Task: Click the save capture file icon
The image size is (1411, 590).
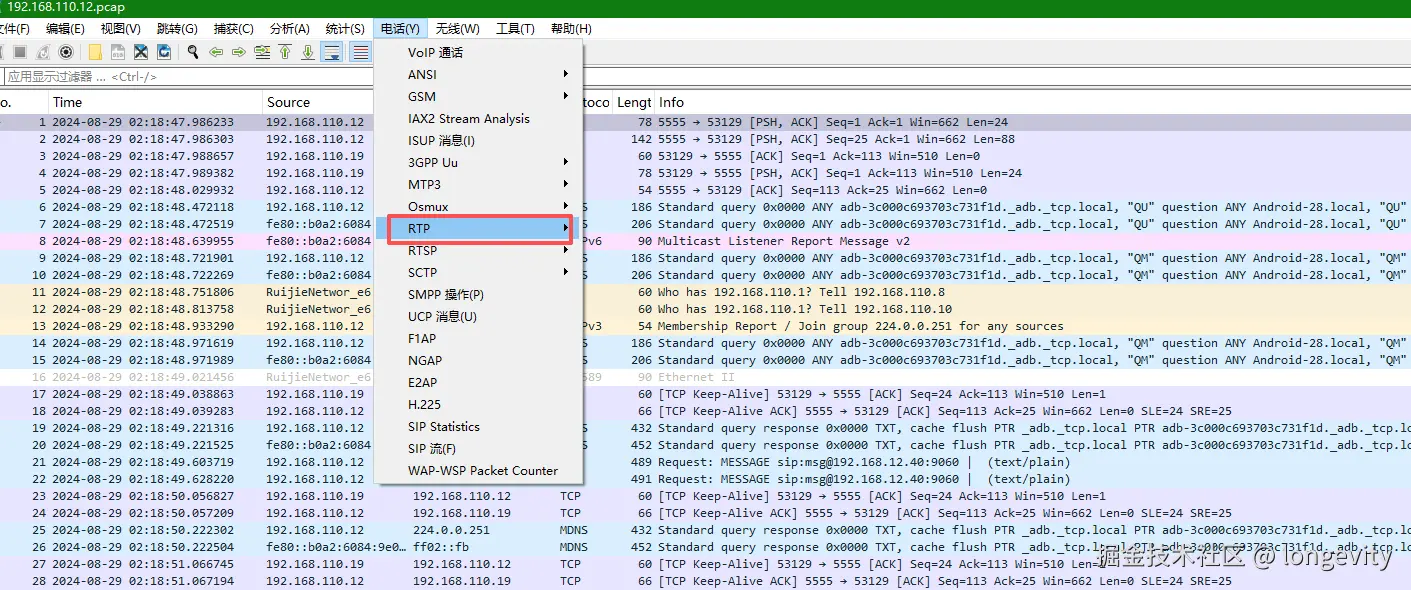Action: (x=118, y=52)
